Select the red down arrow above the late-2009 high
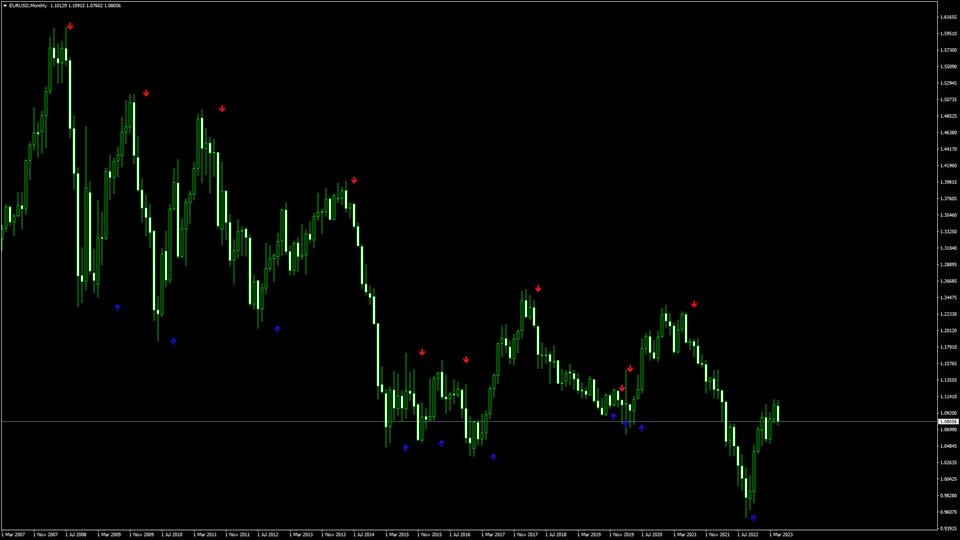The width and height of the screenshot is (960, 540). click(x=146, y=93)
